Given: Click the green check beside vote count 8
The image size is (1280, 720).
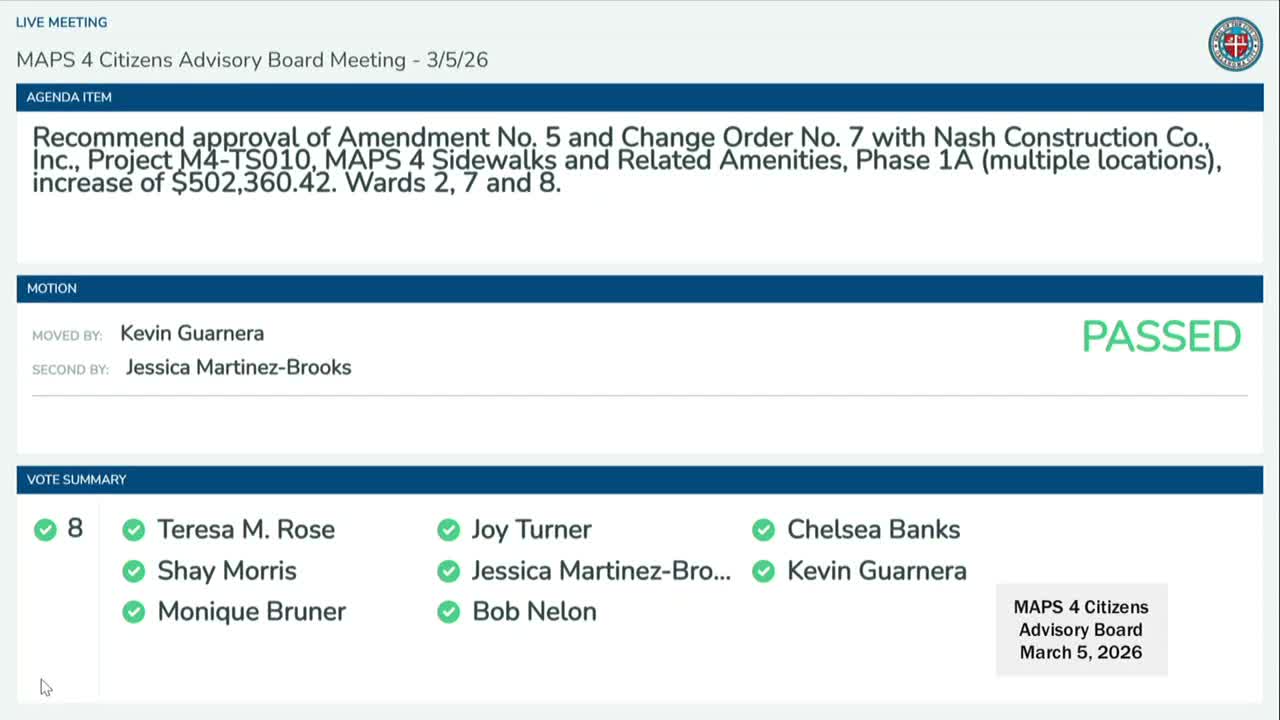Looking at the screenshot, I should click(x=45, y=529).
